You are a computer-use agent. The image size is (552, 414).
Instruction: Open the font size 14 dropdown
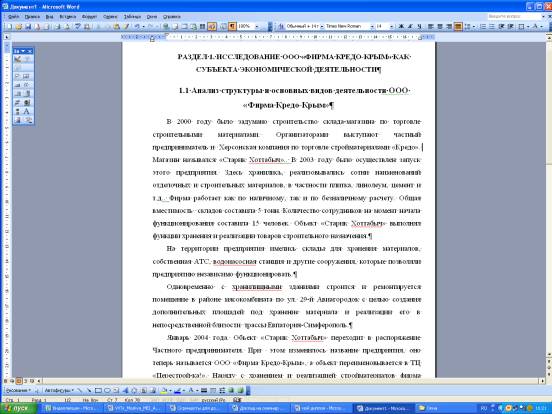click(391, 26)
